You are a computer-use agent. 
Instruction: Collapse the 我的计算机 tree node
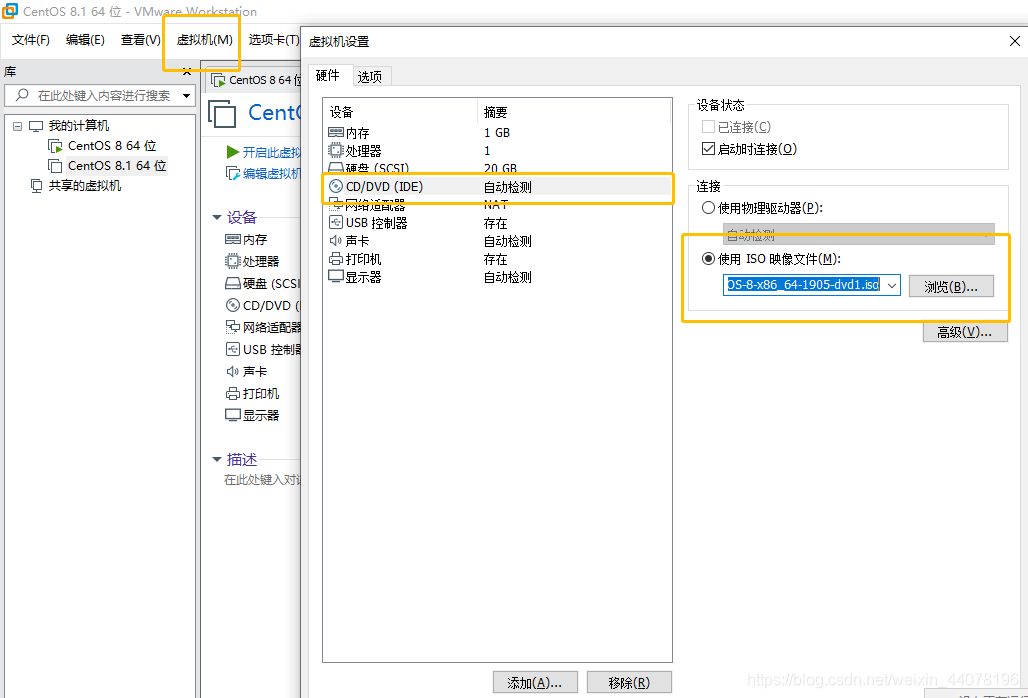[17, 126]
